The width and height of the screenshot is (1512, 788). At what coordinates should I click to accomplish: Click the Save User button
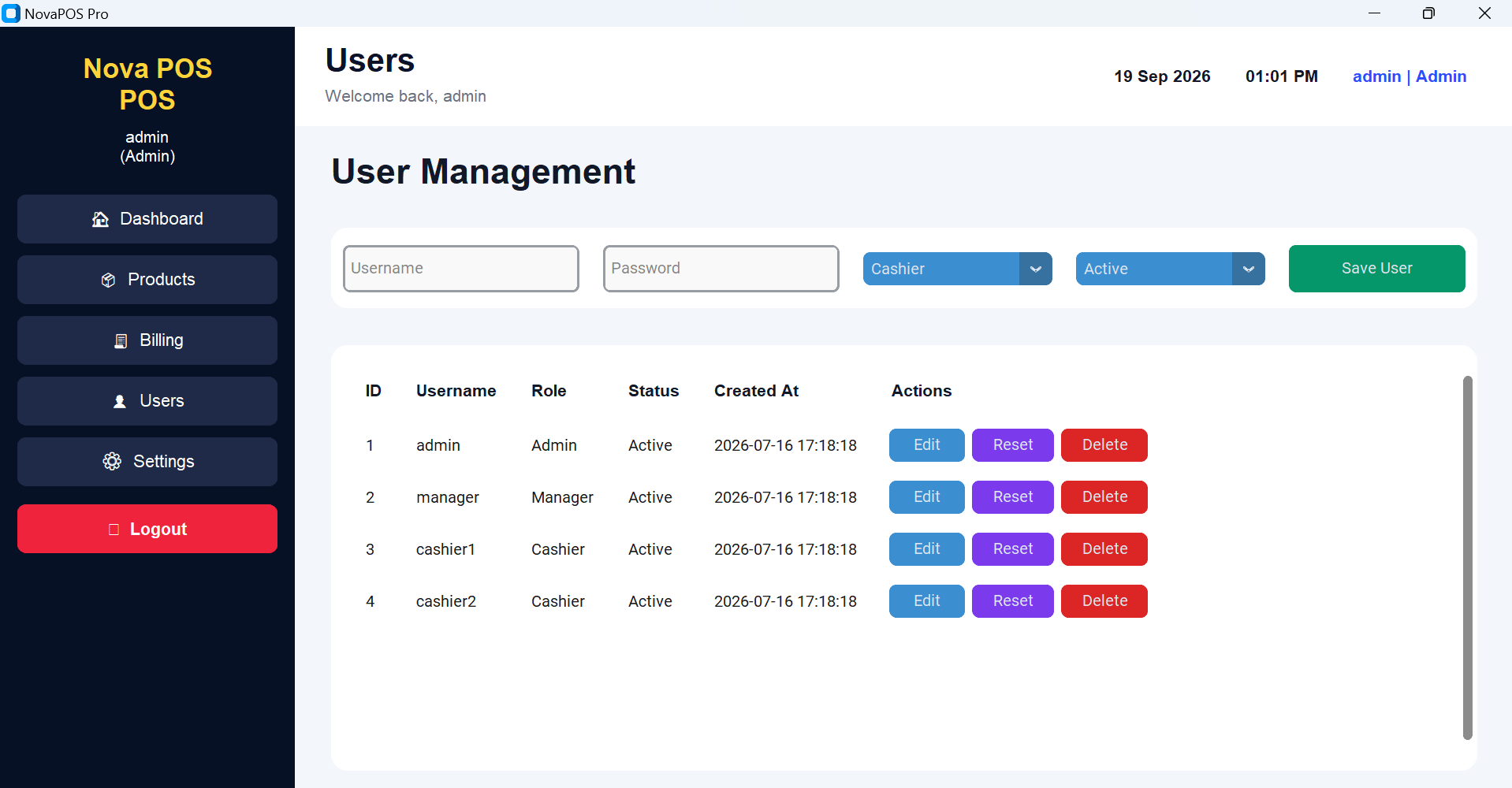pos(1377,269)
